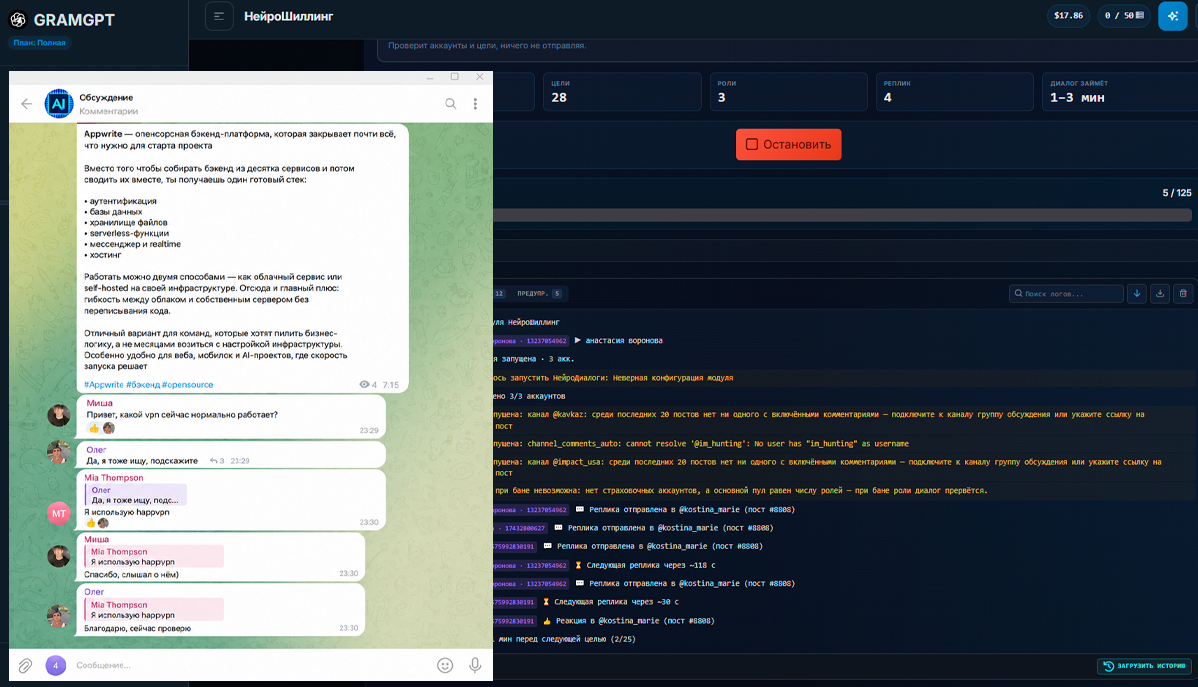
Task: Go back using the Telegram arrow
Action: click(x=27, y=104)
